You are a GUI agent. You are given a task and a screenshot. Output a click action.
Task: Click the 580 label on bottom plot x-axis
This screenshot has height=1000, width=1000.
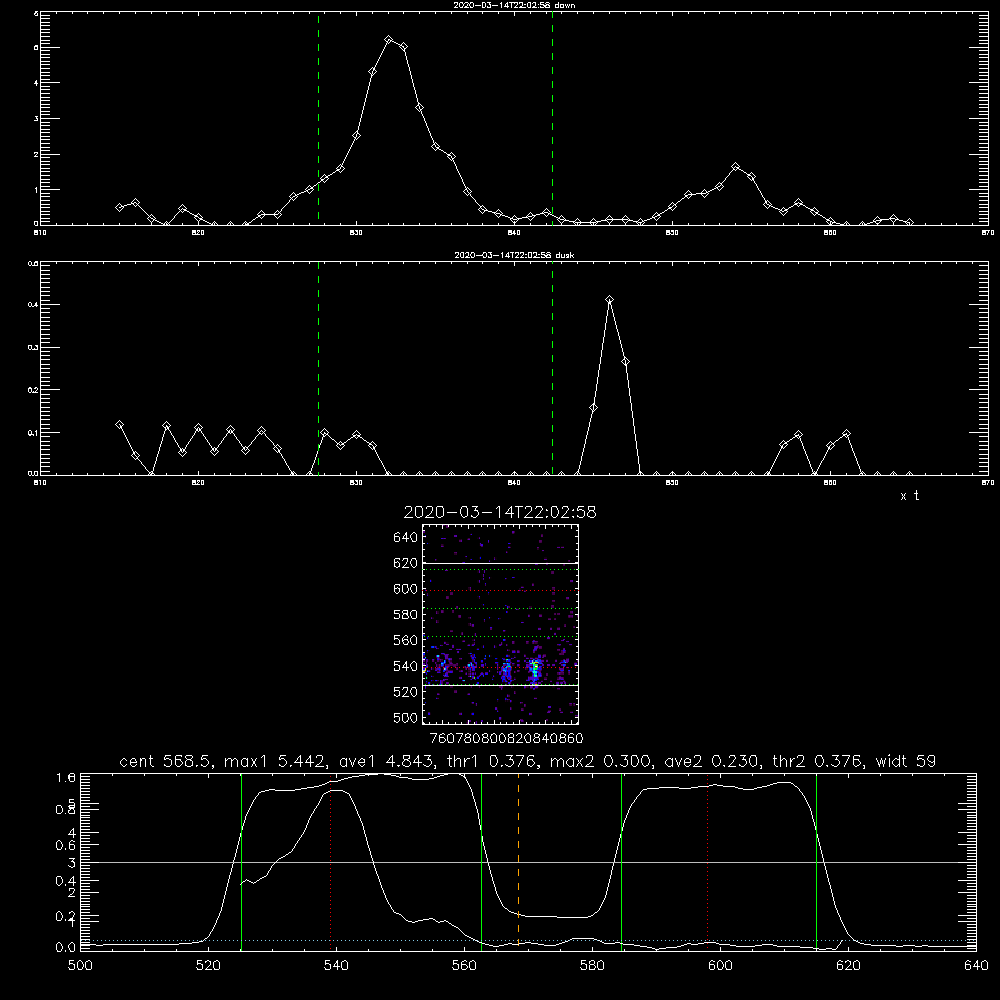click(592, 966)
